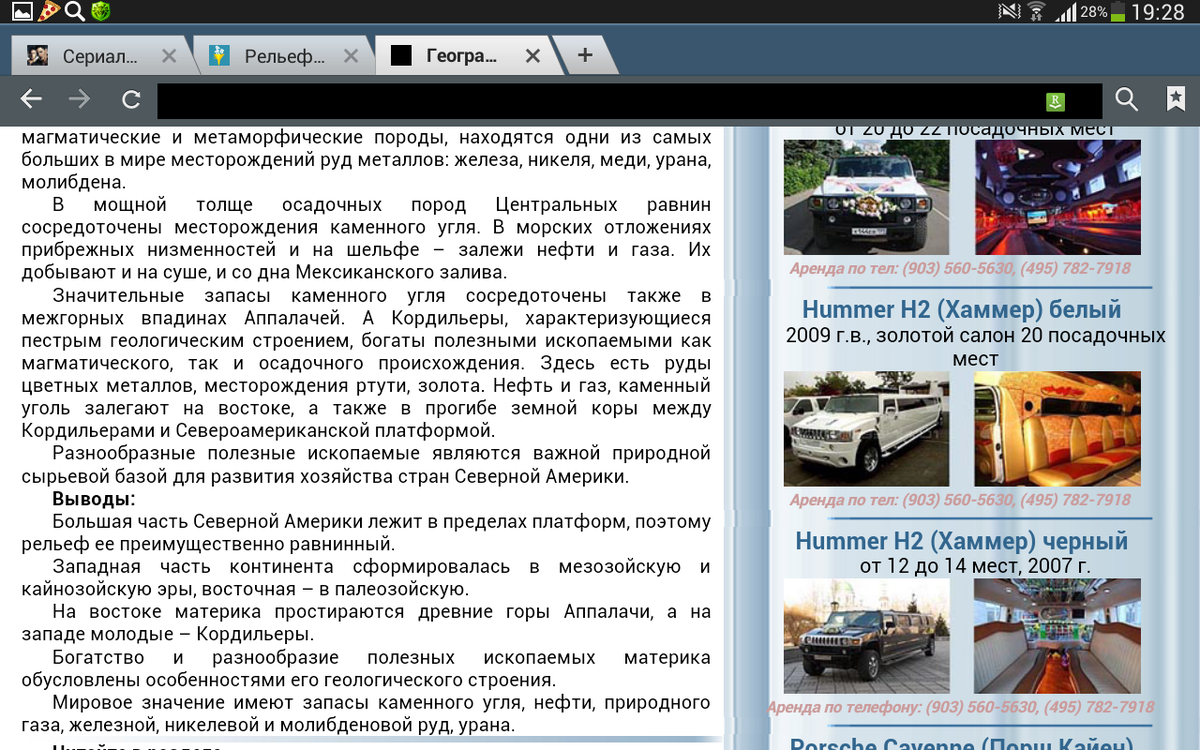Image resolution: width=1200 pixels, height=750 pixels.
Task: Focus the blacked-out address bar field
Action: click(x=629, y=101)
